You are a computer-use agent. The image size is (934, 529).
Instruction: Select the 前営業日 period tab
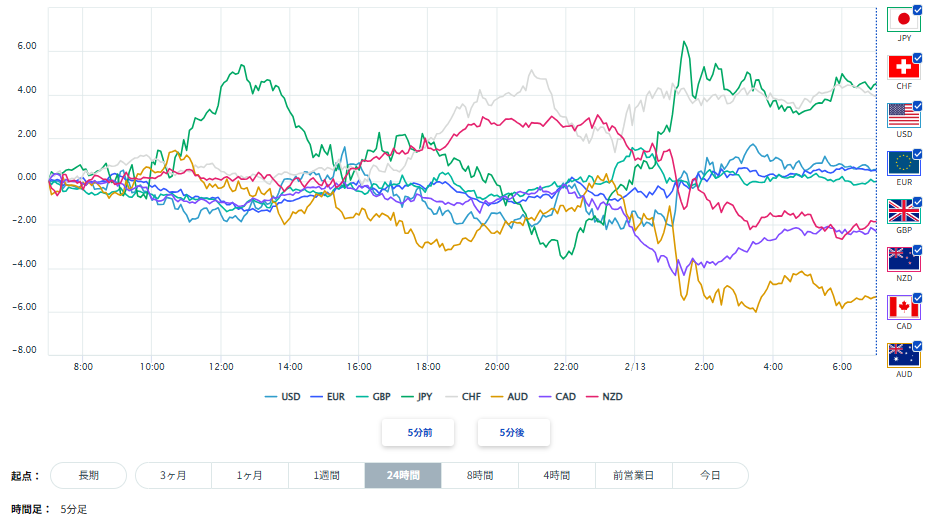(x=634, y=475)
